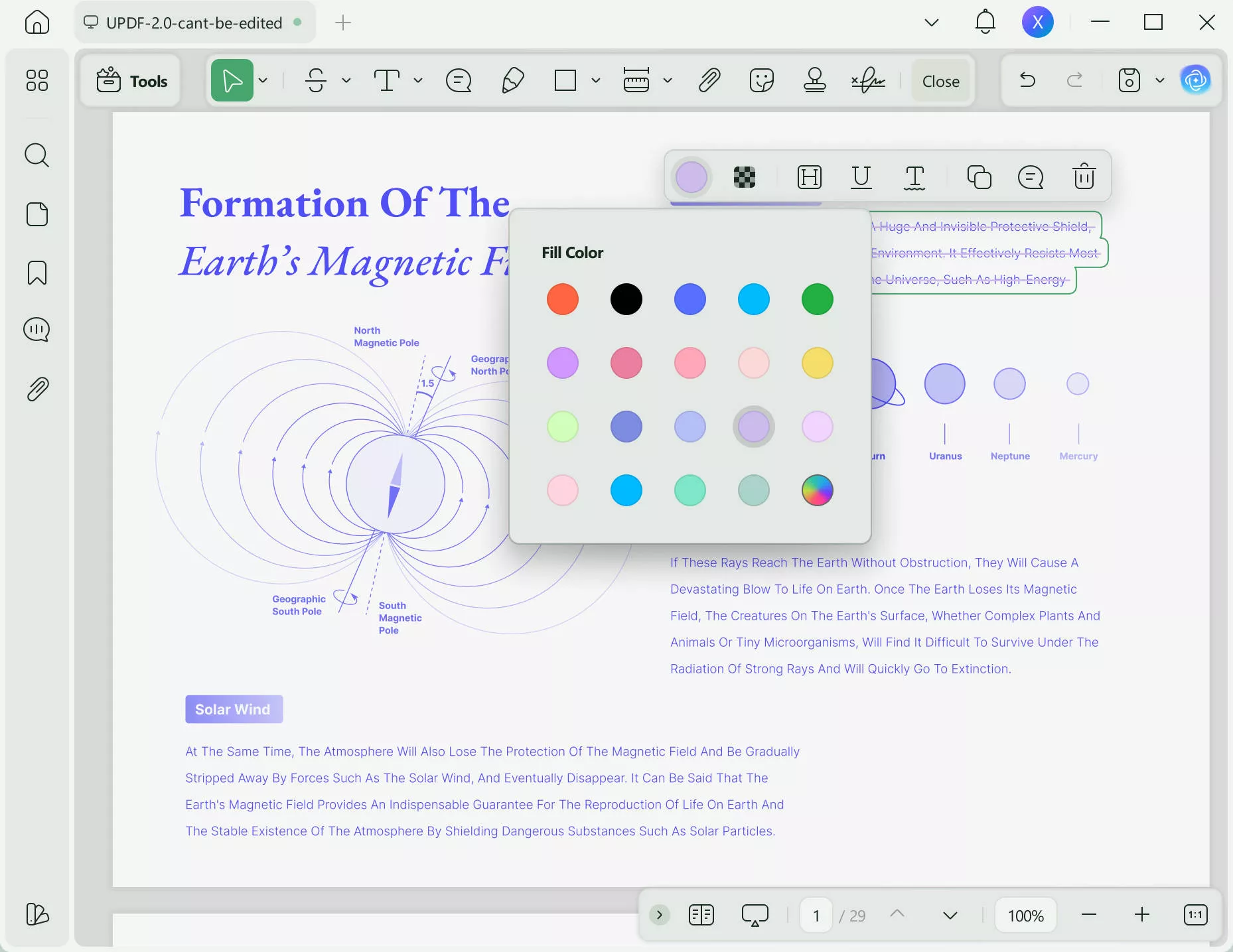Pick the yellow fill color swatch
This screenshot has height=952, width=1233.
pyautogui.click(x=817, y=363)
